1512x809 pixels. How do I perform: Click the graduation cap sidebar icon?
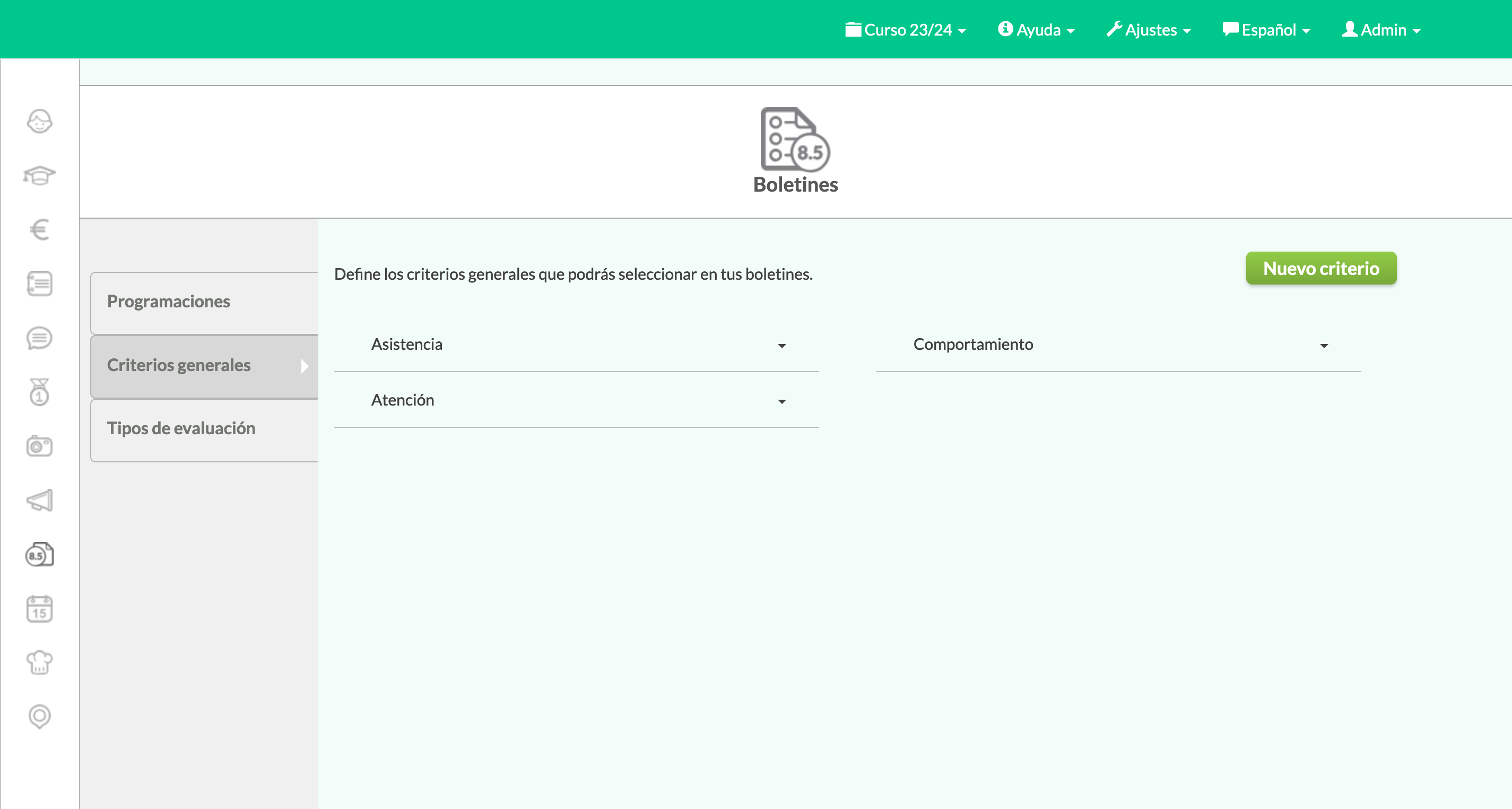coord(39,175)
